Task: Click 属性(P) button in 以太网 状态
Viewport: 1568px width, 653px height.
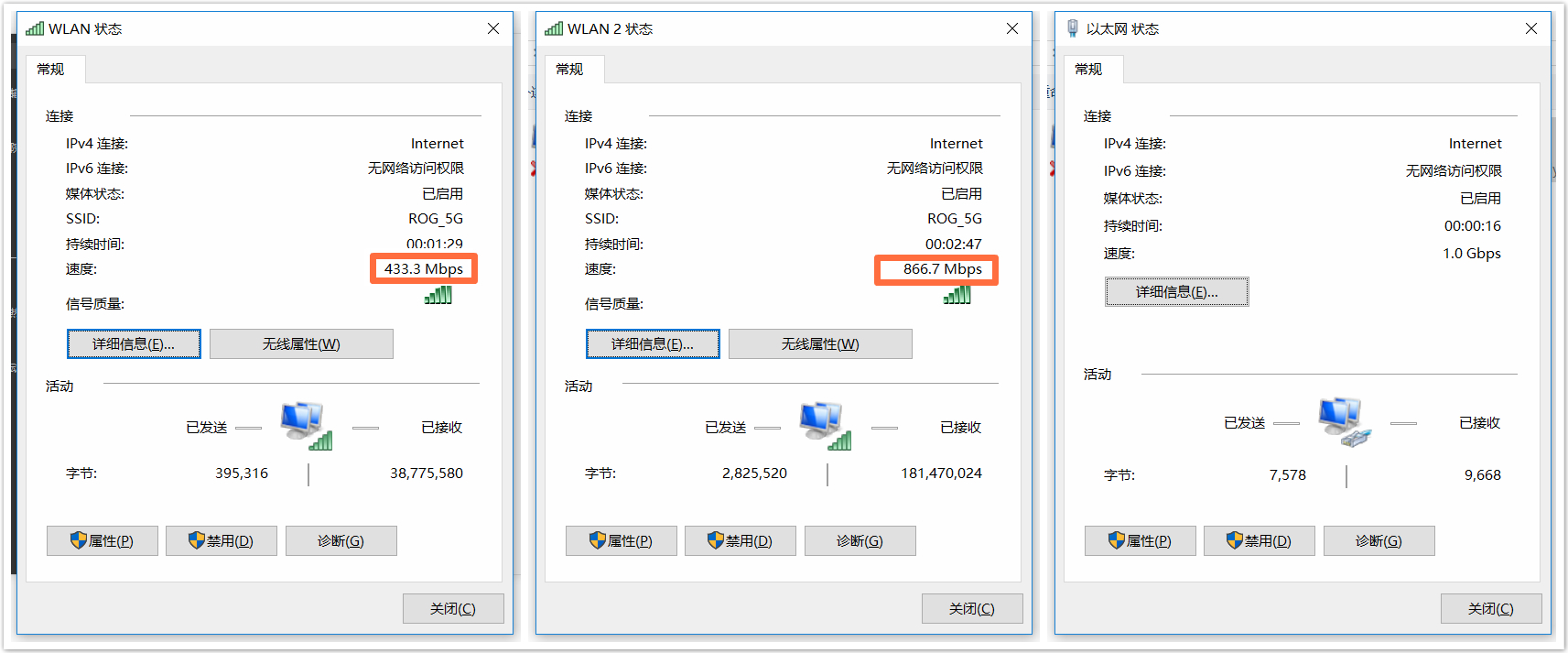Action: [1141, 541]
